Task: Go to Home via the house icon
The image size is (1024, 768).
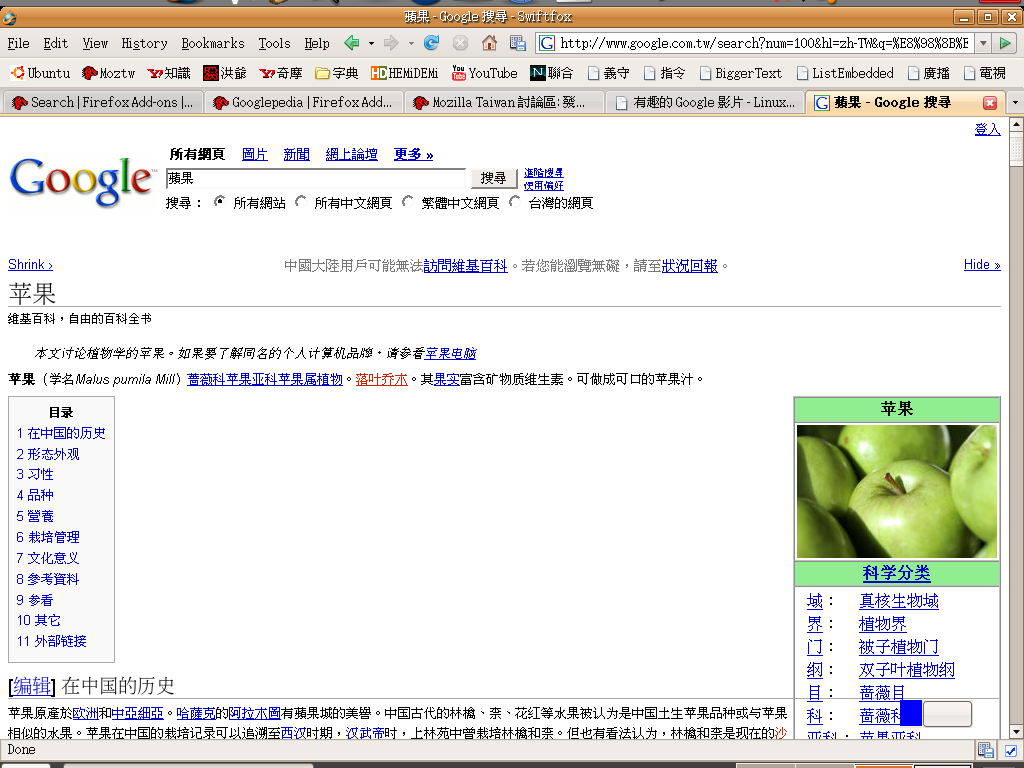Action: (489, 43)
